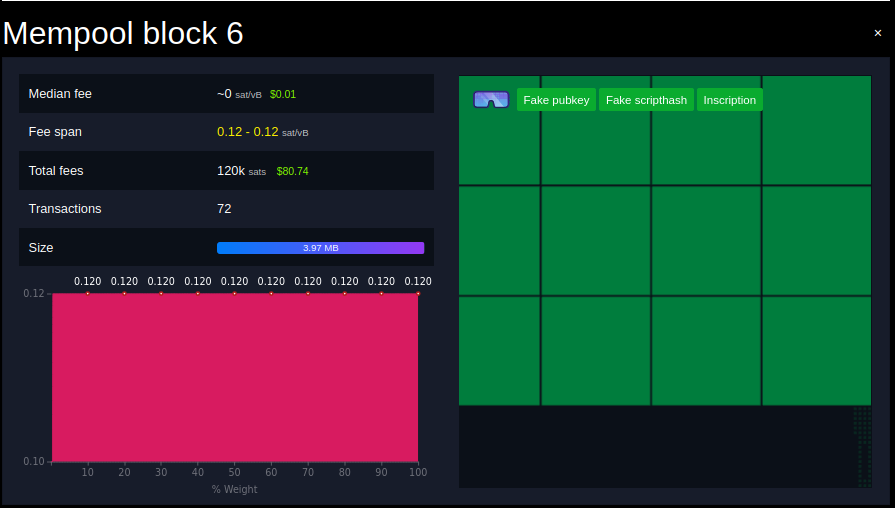This screenshot has height=508, width=895.
Task: Click the $0.01 median fee value
Action: (x=283, y=94)
